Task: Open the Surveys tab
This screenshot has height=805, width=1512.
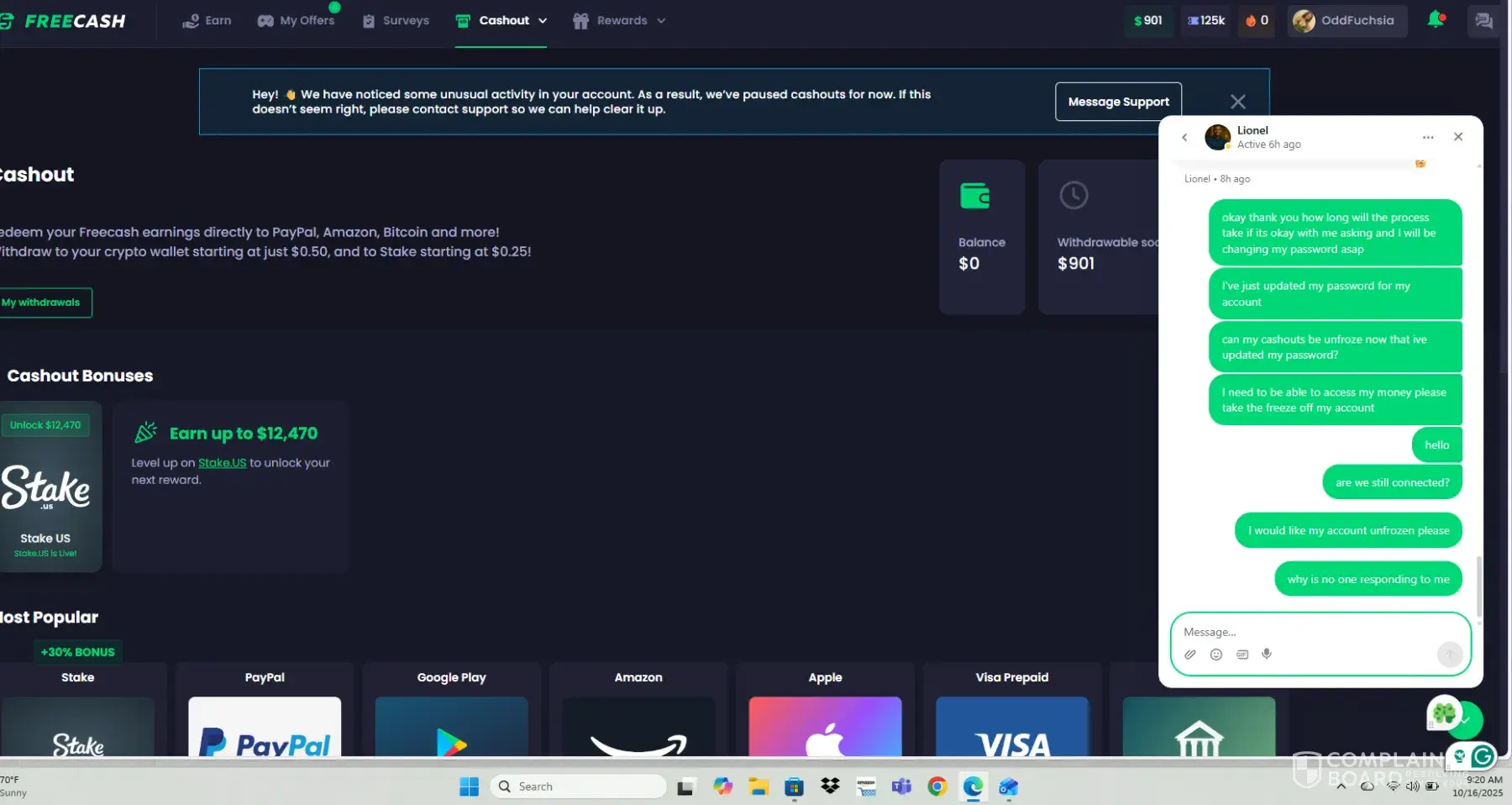Action: [396, 21]
